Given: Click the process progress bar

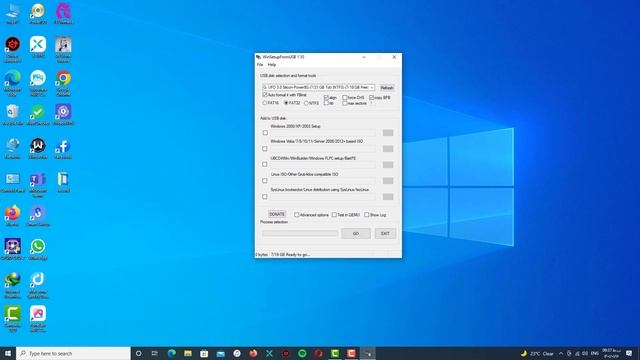Looking at the screenshot, I should 300,233.
